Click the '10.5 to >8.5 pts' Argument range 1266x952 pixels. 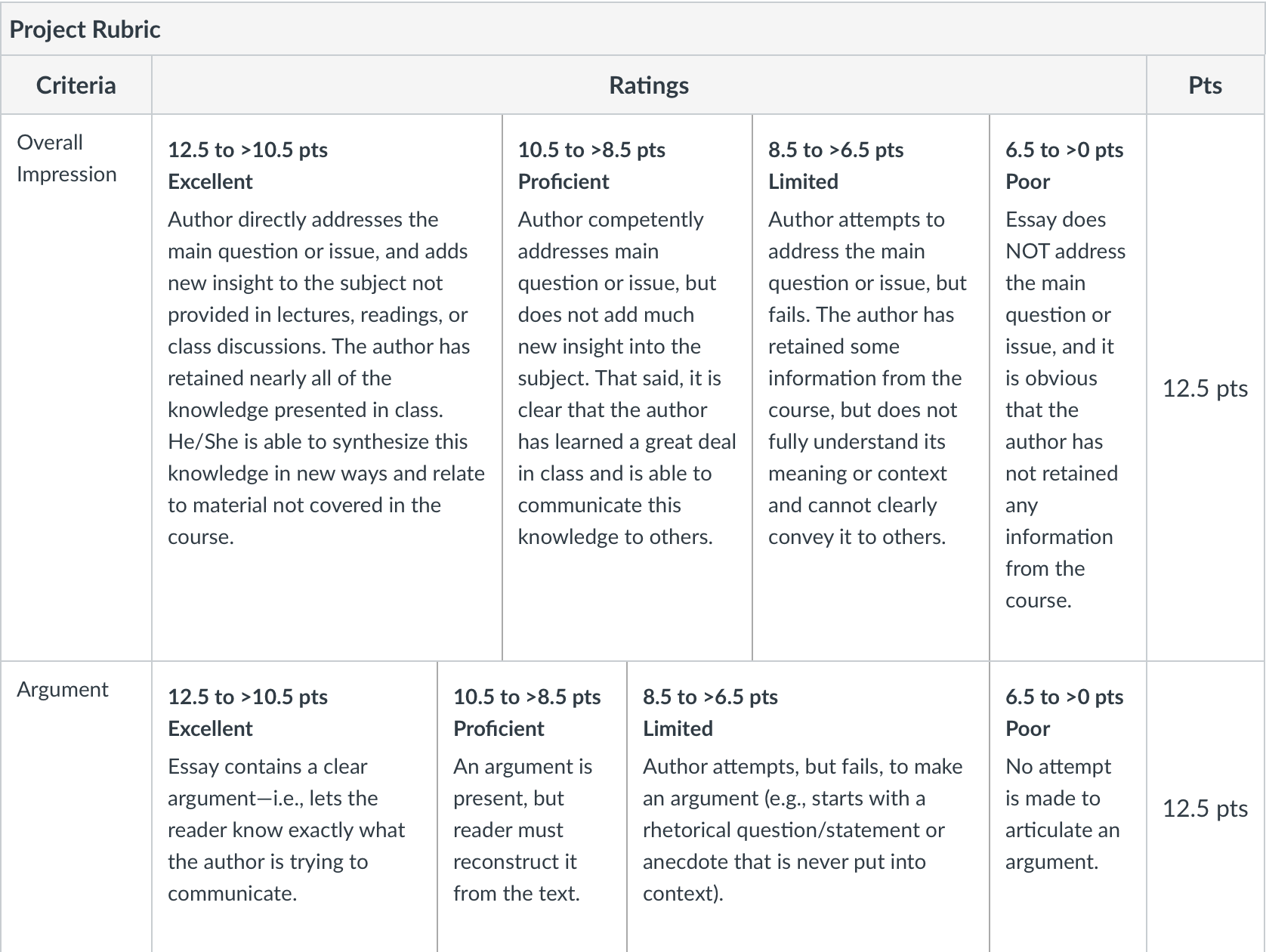[x=526, y=697]
